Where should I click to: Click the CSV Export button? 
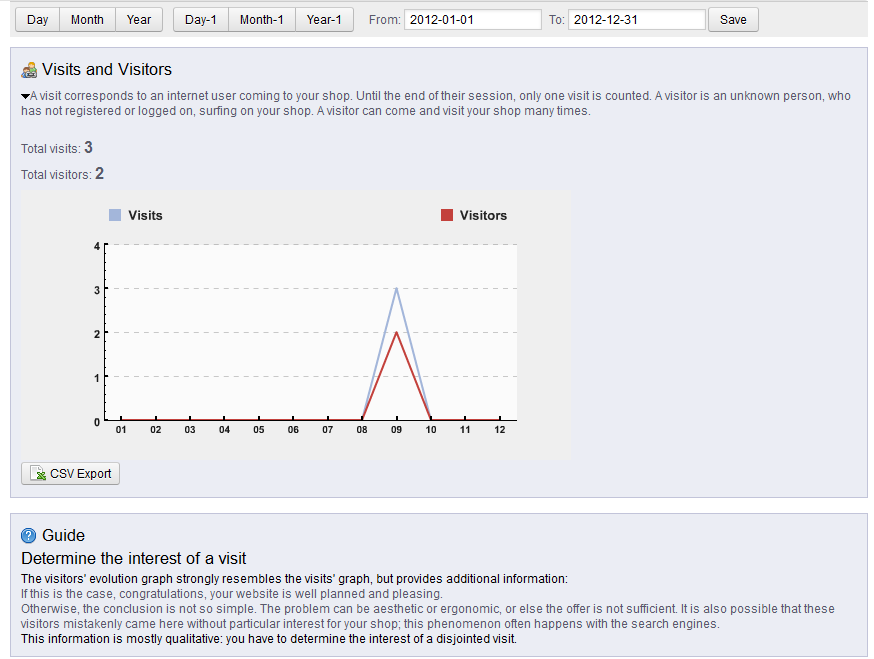pos(70,473)
